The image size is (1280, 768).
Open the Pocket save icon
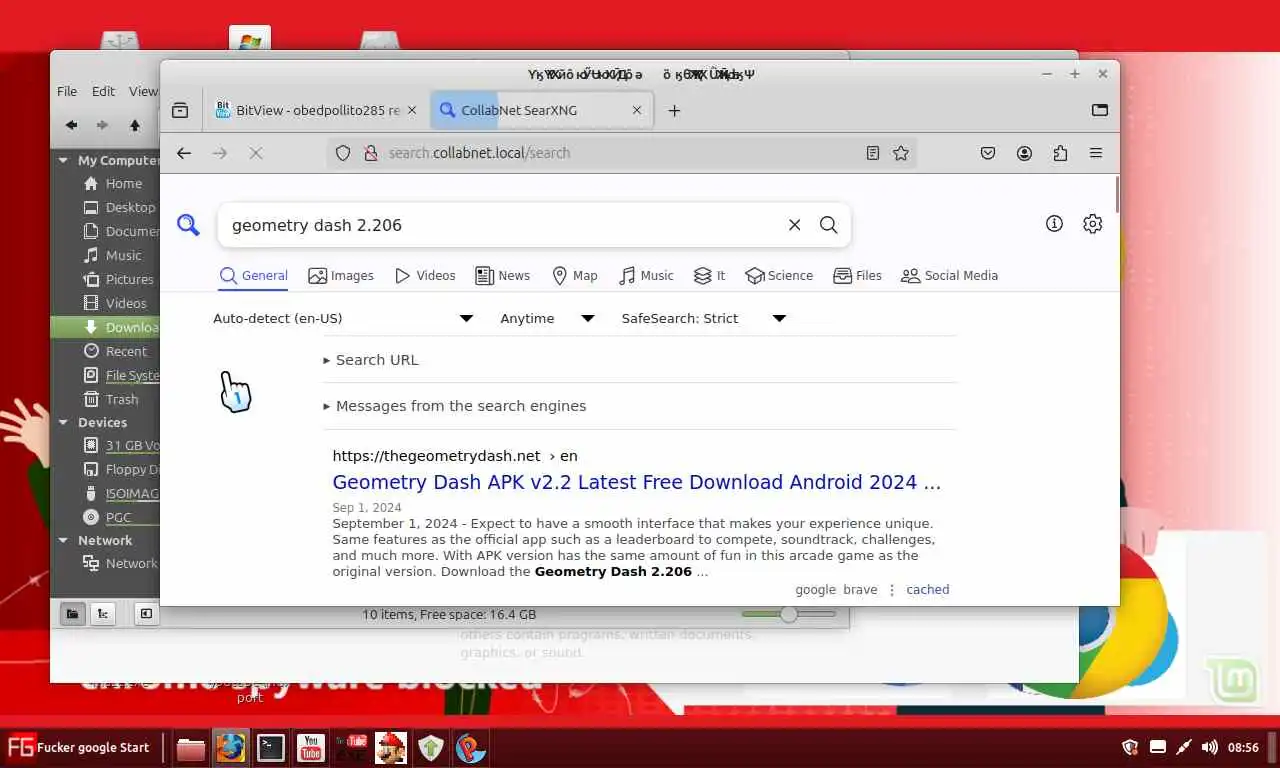[x=988, y=153]
